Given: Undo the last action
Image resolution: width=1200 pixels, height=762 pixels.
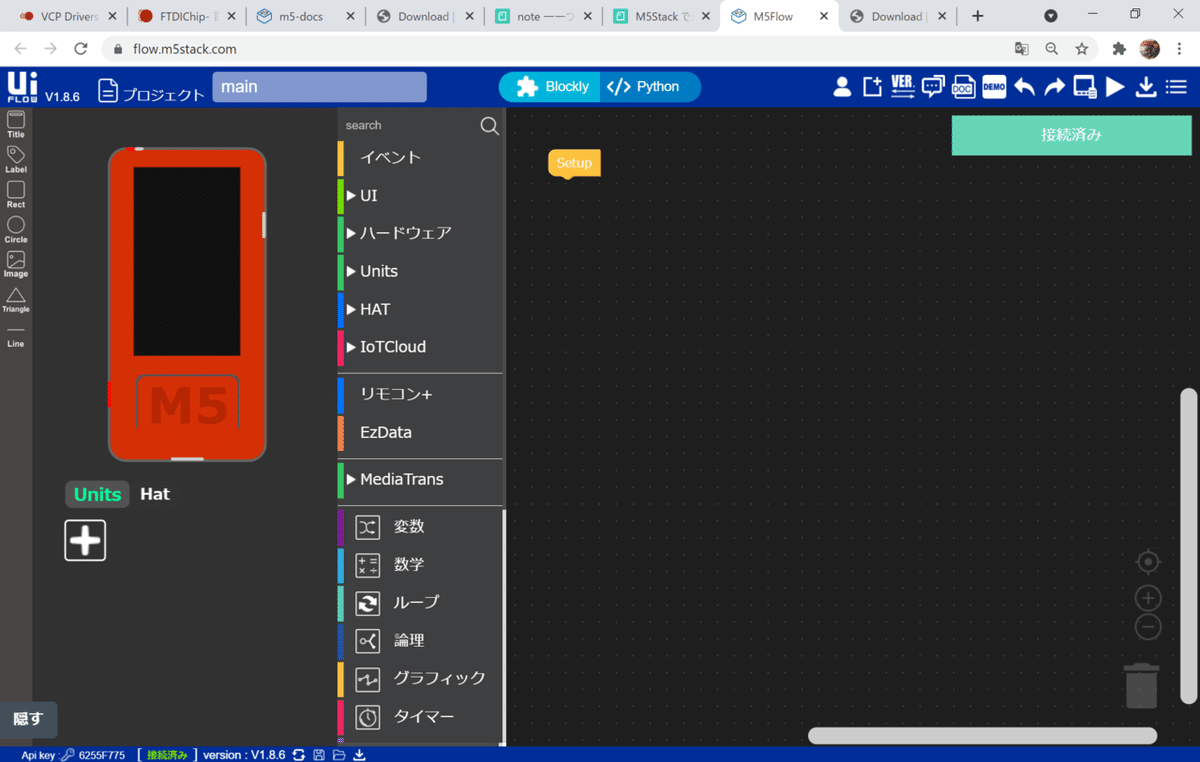Looking at the screenshot, I should point(1024,87).
